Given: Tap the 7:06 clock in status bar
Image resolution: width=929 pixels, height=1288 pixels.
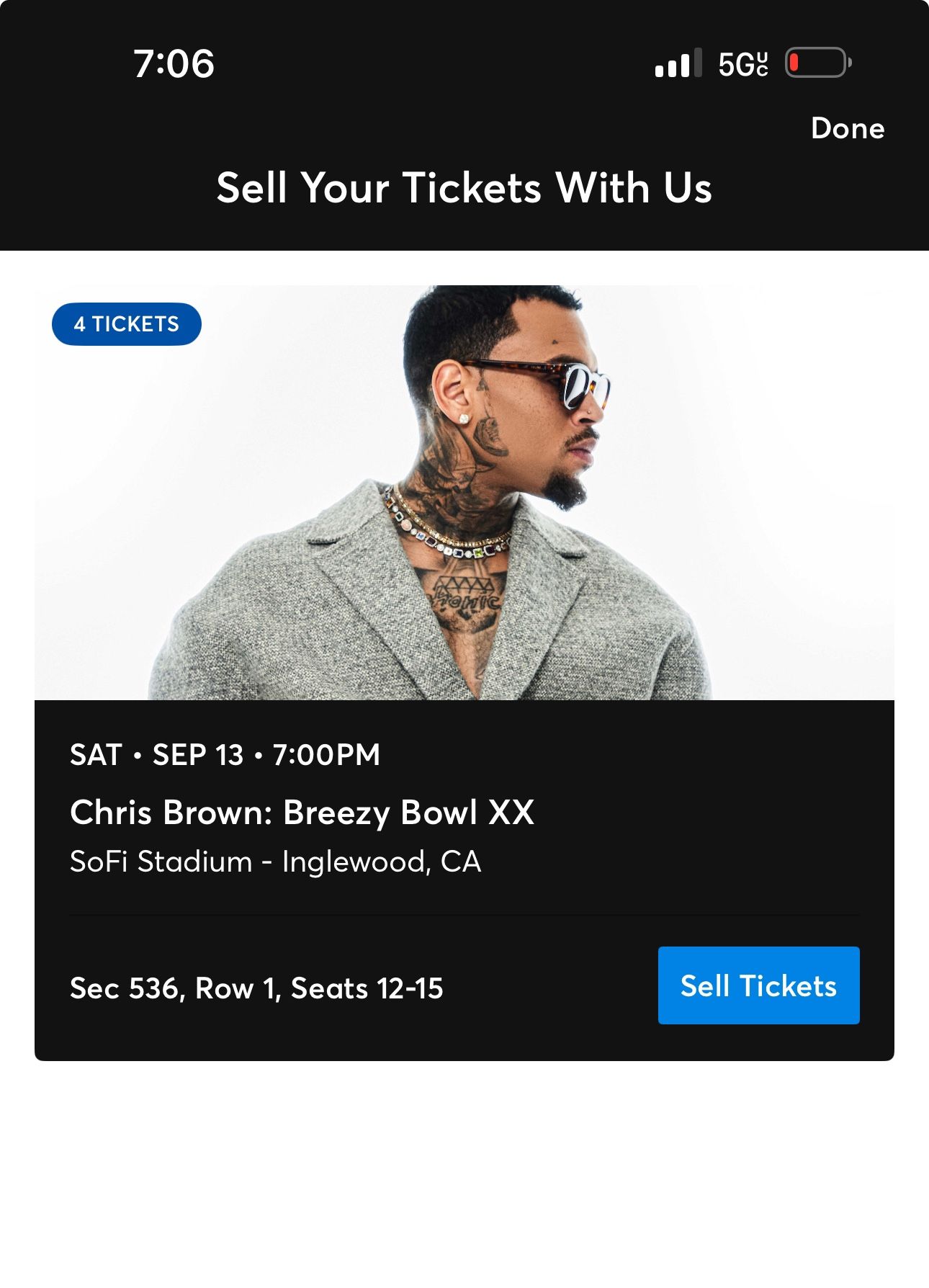Looking at the screenshot, I should click(174, 63).
